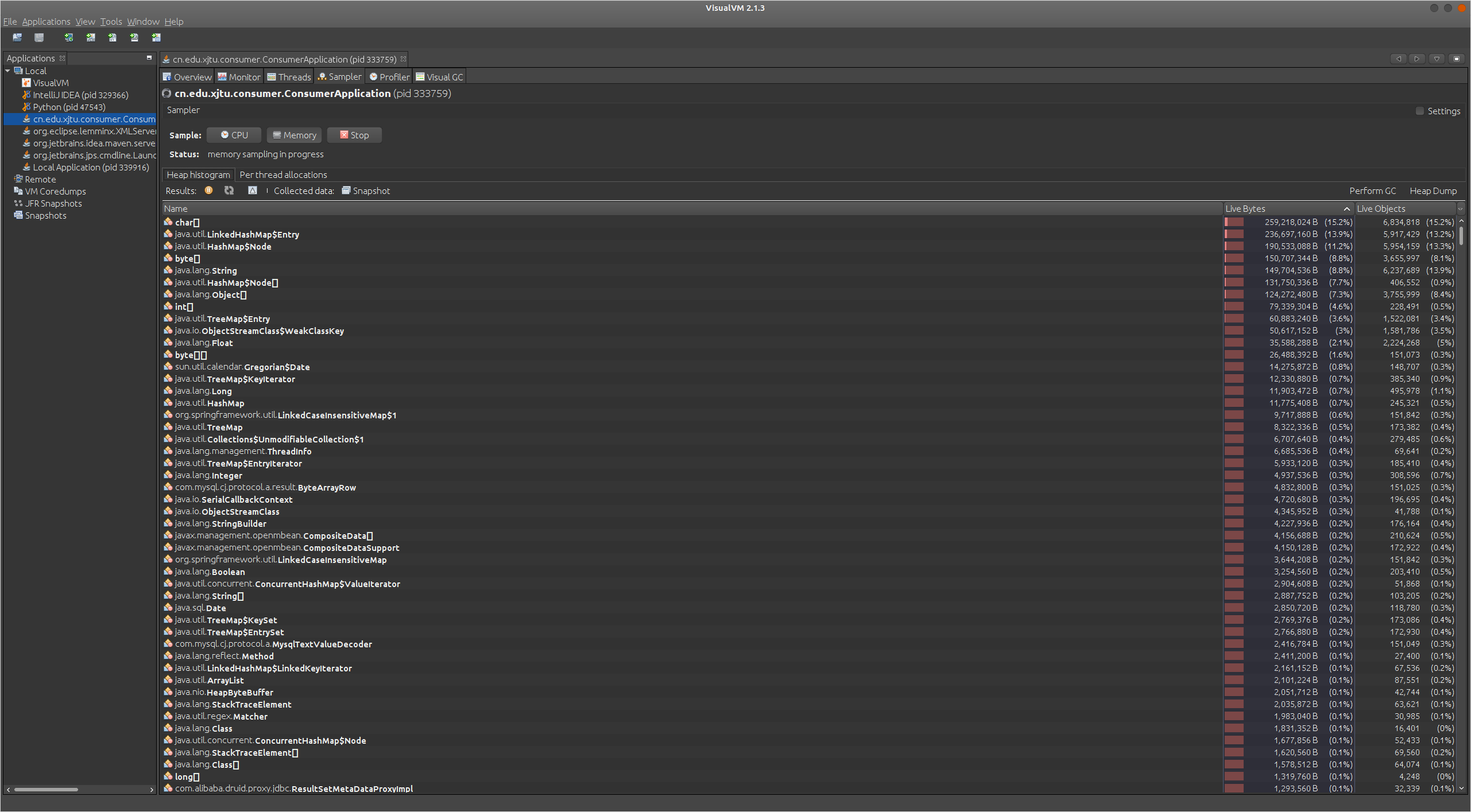The width and height of the screenshot is (1471, 812).
Task: Click the Stop sampling button icon
Action: point(341,135)
